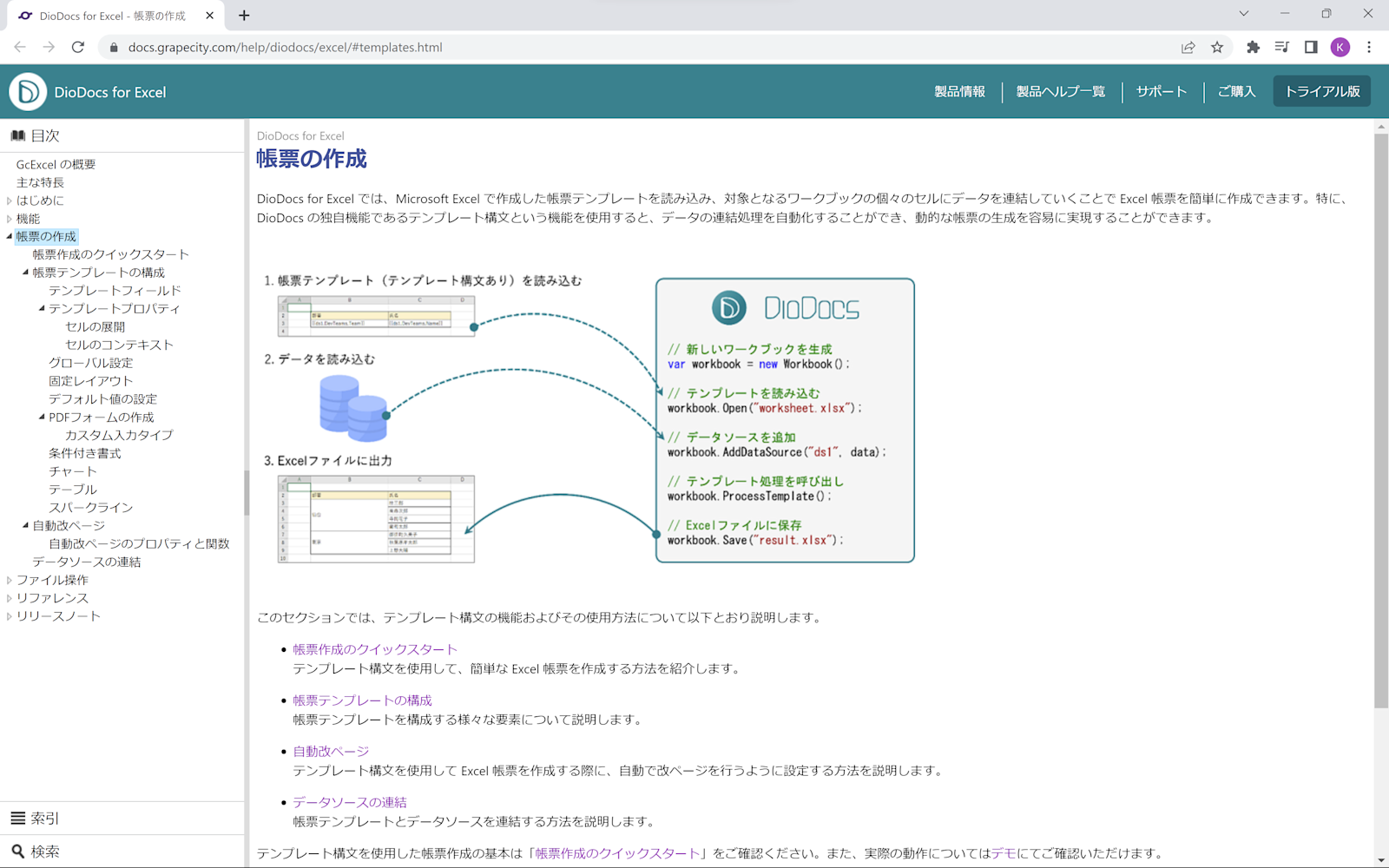The height and width of the screenshot is (868, 1389).
Task: Collapse the 自動改ページ tree node
Action: [25, 525]
